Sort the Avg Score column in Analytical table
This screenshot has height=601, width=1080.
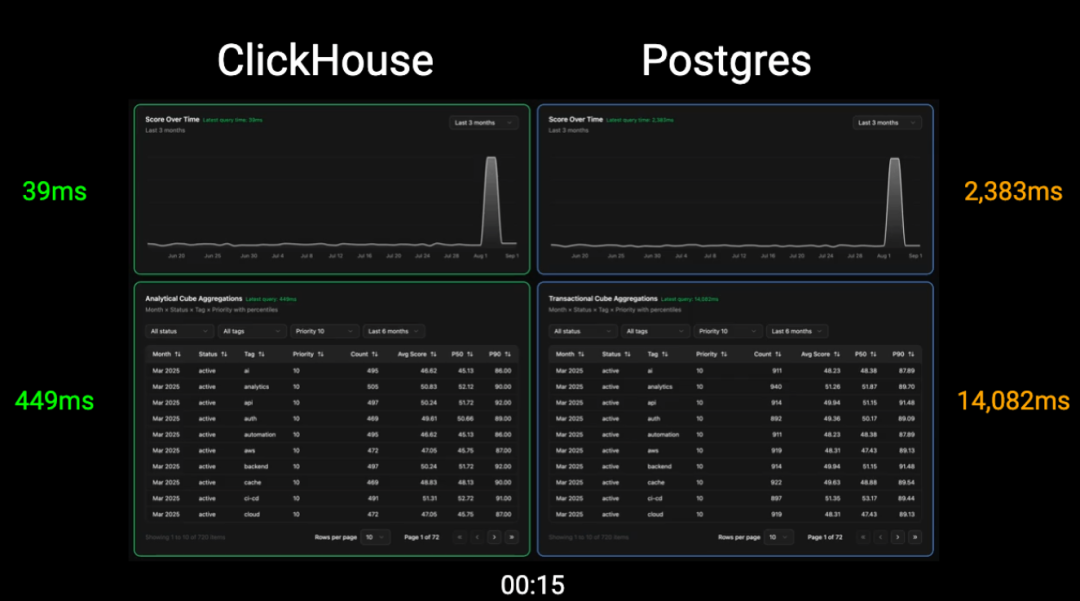(419, 354)
